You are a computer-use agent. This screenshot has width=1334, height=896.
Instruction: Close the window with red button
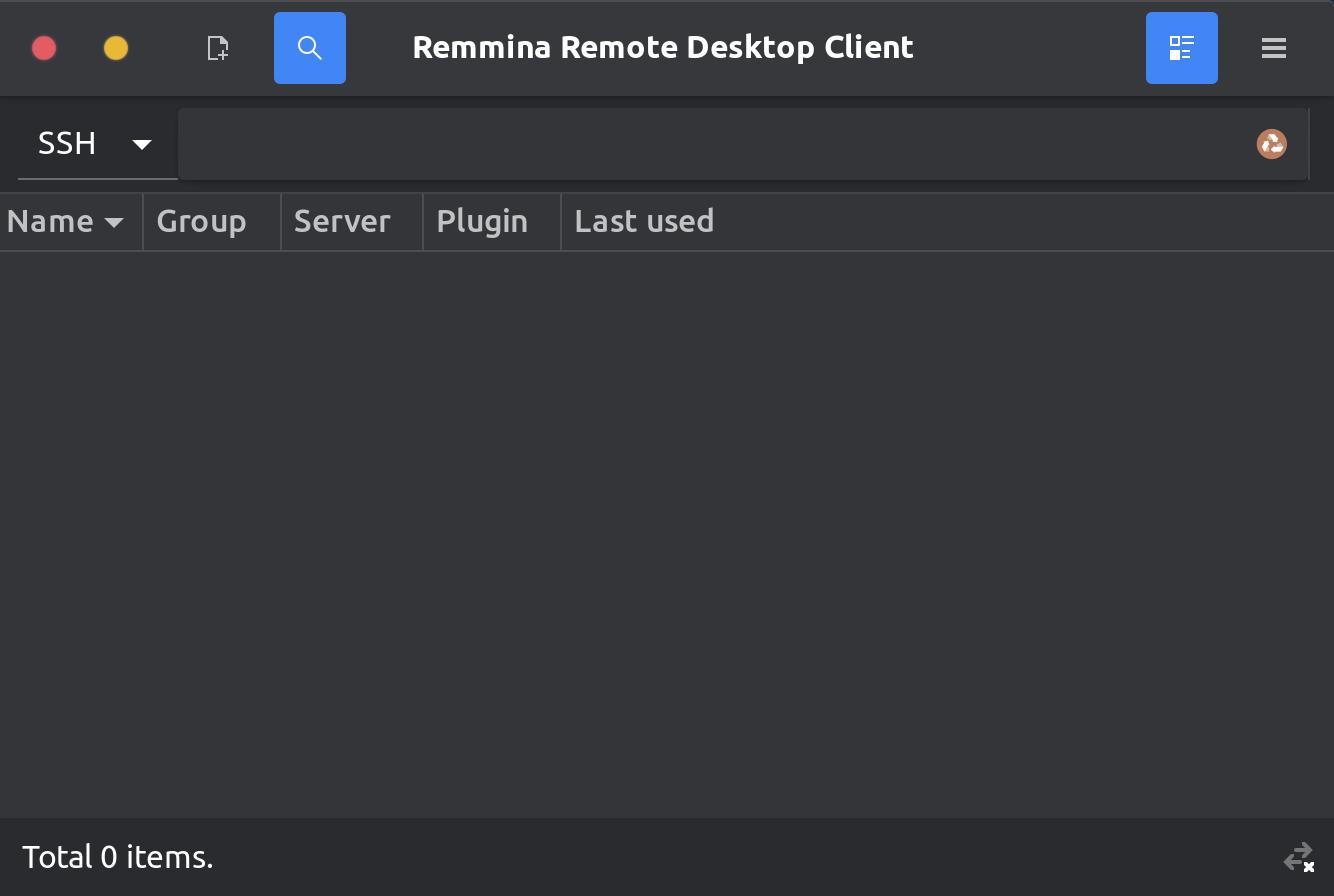pyautogui.click(x=44, y=48)
